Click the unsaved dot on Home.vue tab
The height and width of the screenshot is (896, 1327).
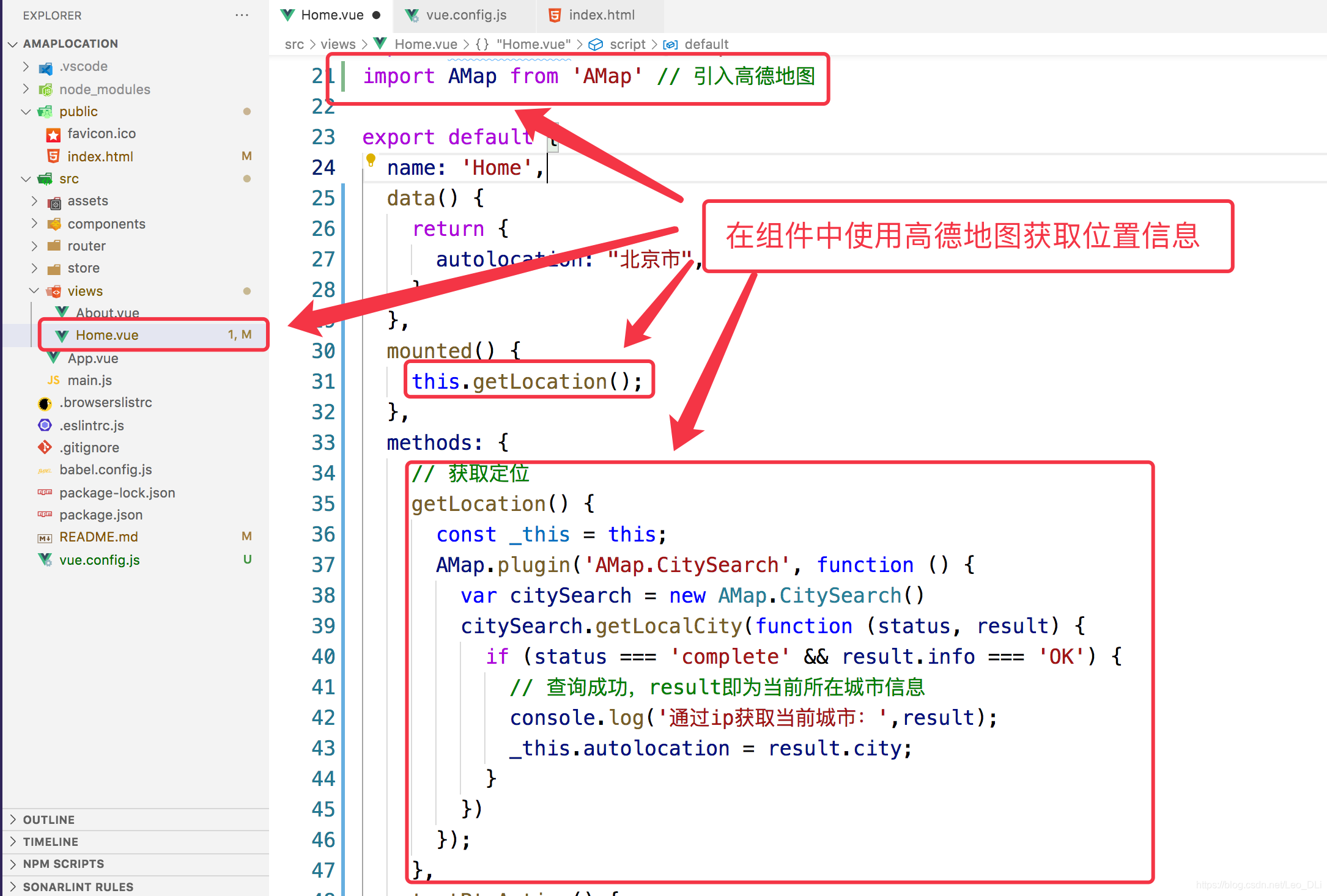pos(376,15)
